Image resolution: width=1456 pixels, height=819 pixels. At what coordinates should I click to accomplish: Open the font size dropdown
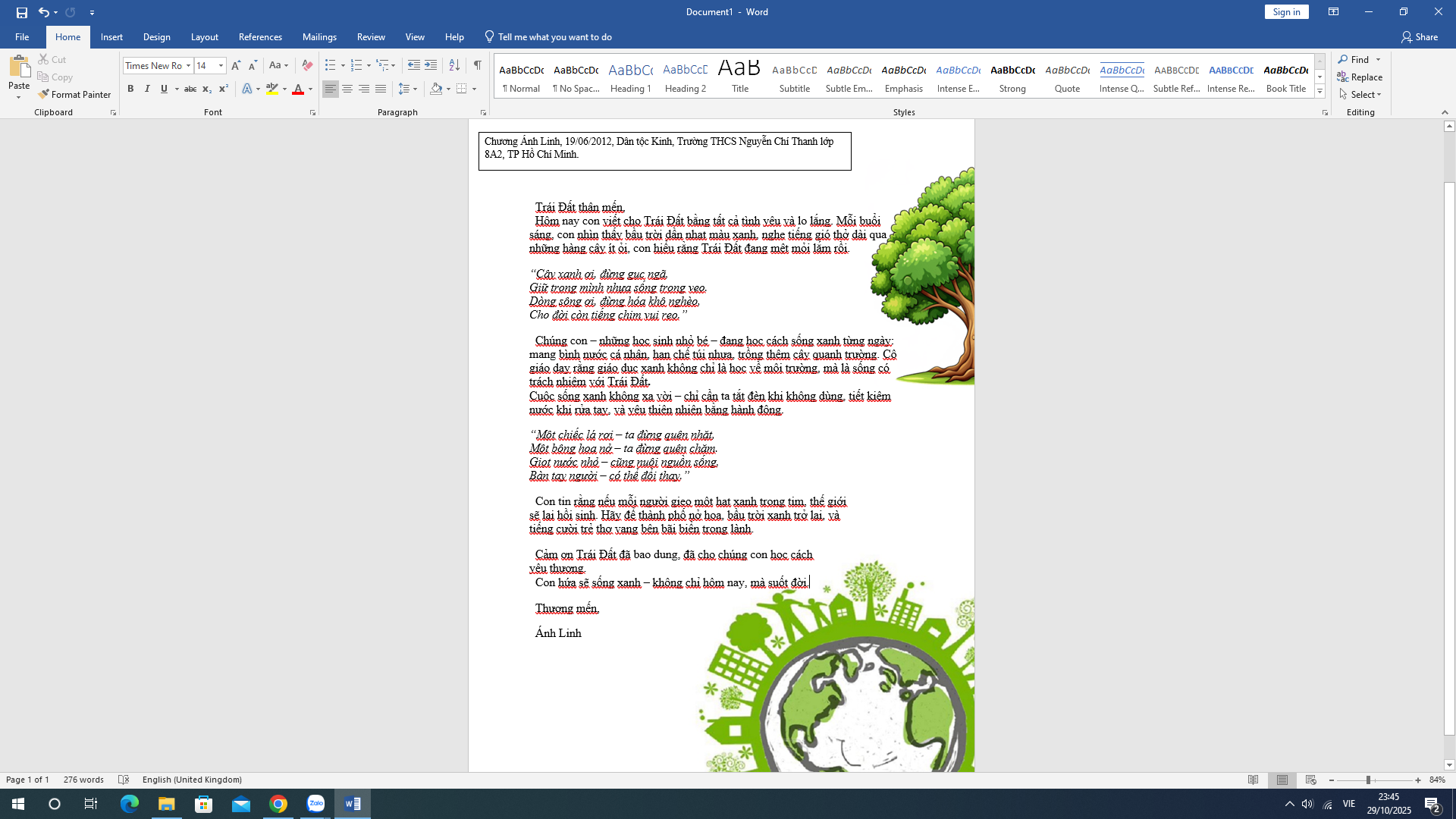(221, 65)
